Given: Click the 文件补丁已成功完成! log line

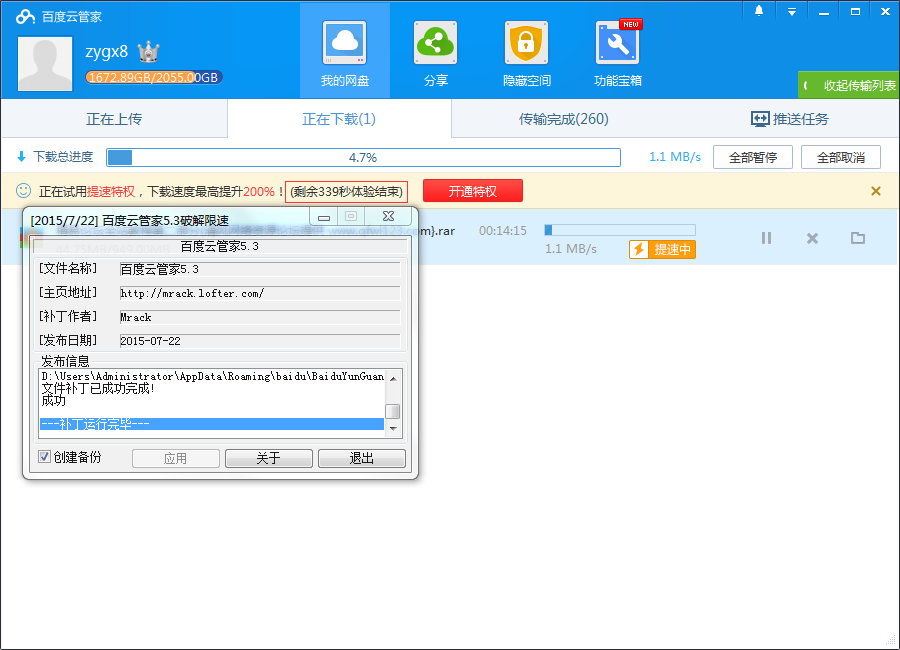Looking at the screenshot, I should tap(98, 389).
